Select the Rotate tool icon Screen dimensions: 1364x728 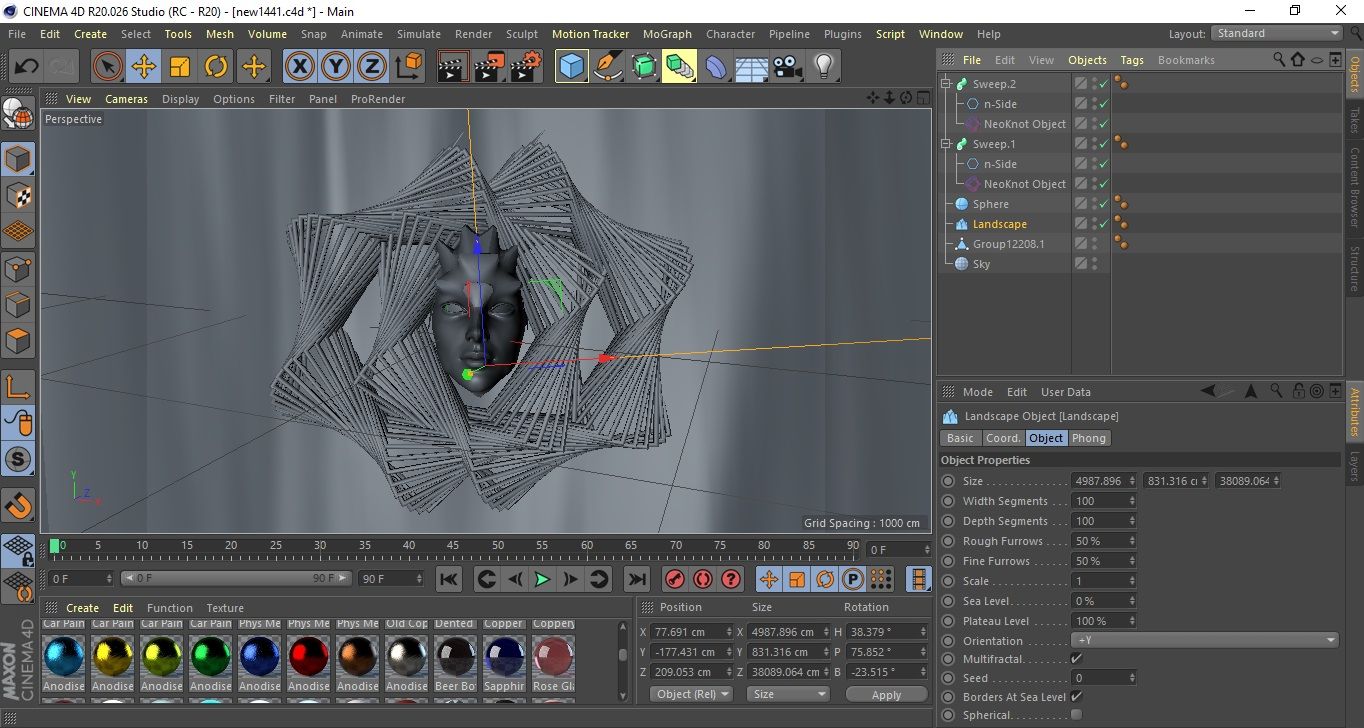(x=216, y=67)
